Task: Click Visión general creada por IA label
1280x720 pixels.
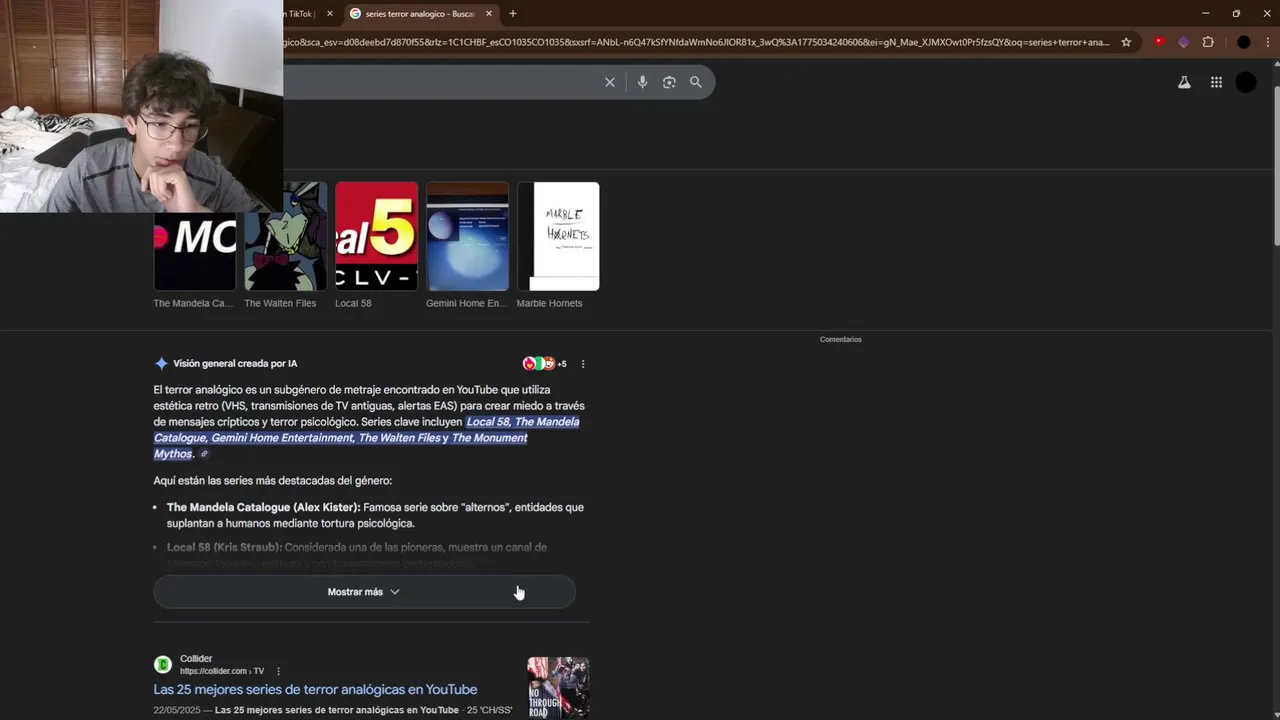Action: 235,364
